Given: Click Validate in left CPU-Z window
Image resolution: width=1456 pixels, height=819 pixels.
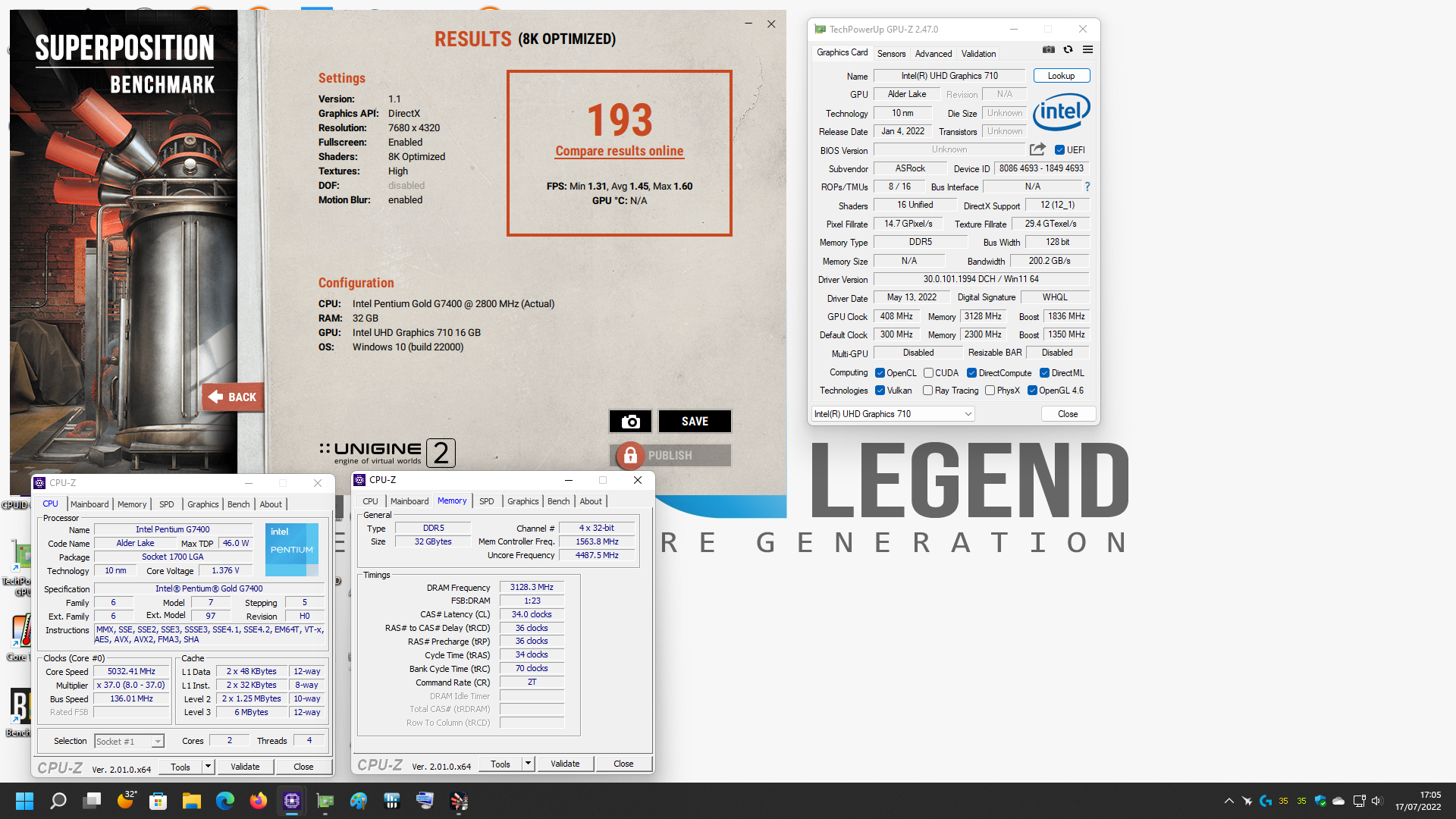Looking at the screenshot, I should pos(245,767).
